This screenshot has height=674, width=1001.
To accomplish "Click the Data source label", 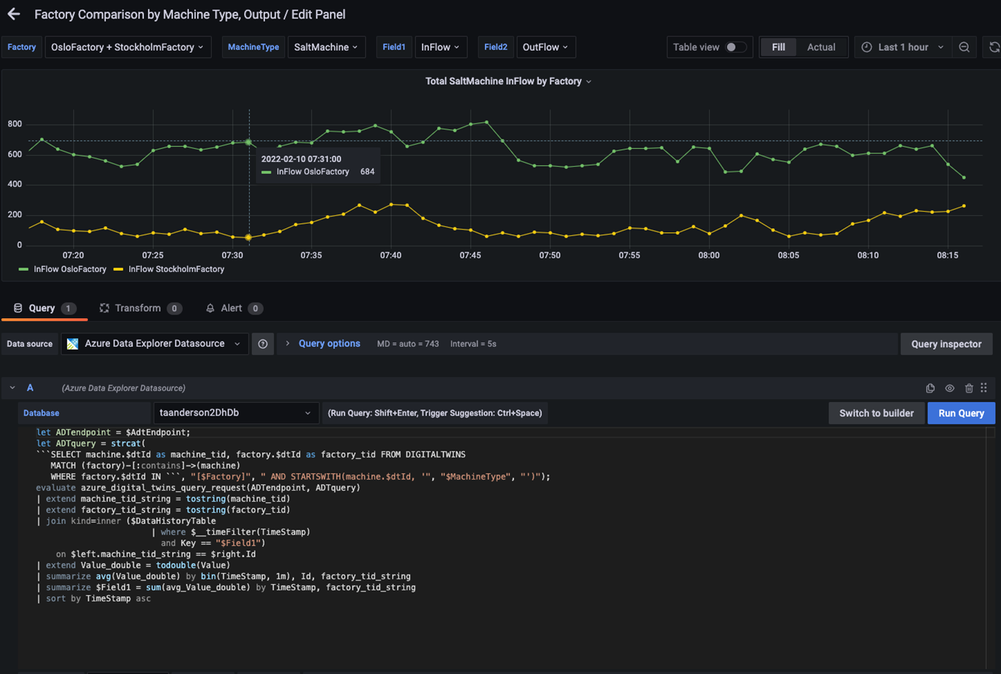I will (30, 344).
